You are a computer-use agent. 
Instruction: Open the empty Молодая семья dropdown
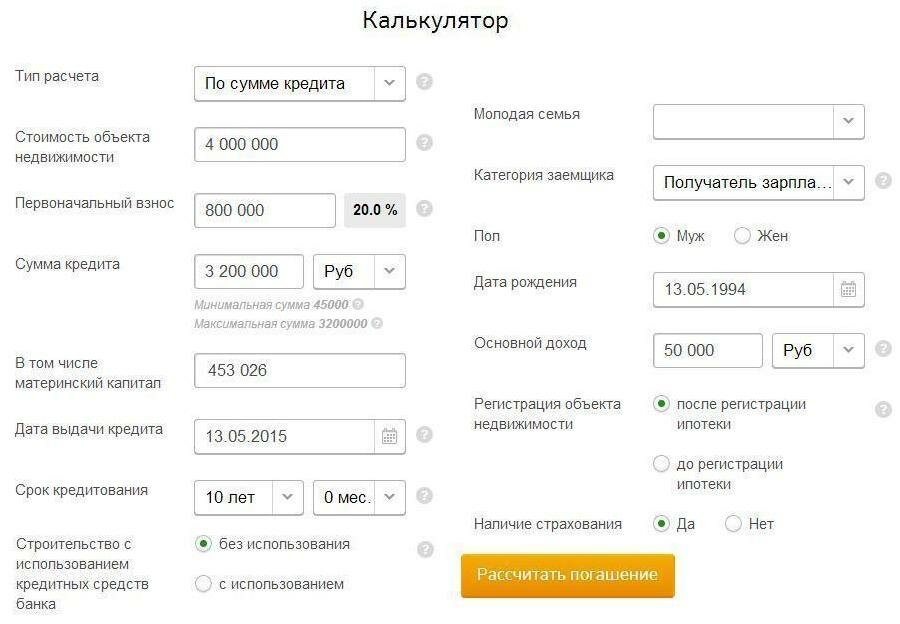point(758,121)
